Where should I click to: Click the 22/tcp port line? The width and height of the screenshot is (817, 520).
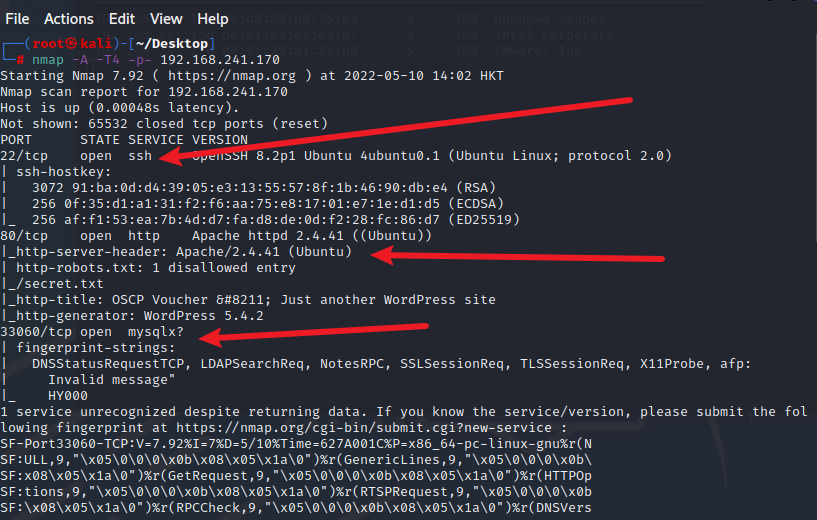336,156
